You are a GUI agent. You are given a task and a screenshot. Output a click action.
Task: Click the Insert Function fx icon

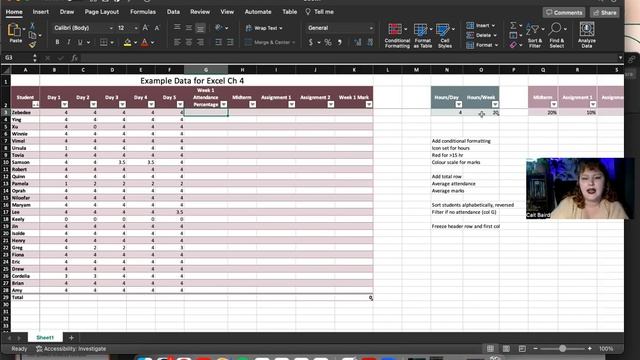(74, 58)
